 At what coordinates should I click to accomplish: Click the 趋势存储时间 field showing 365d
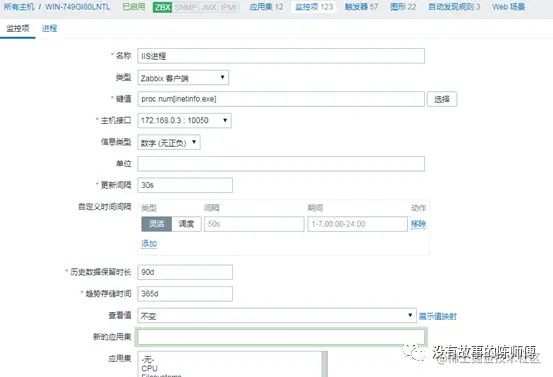coord(185,294)
